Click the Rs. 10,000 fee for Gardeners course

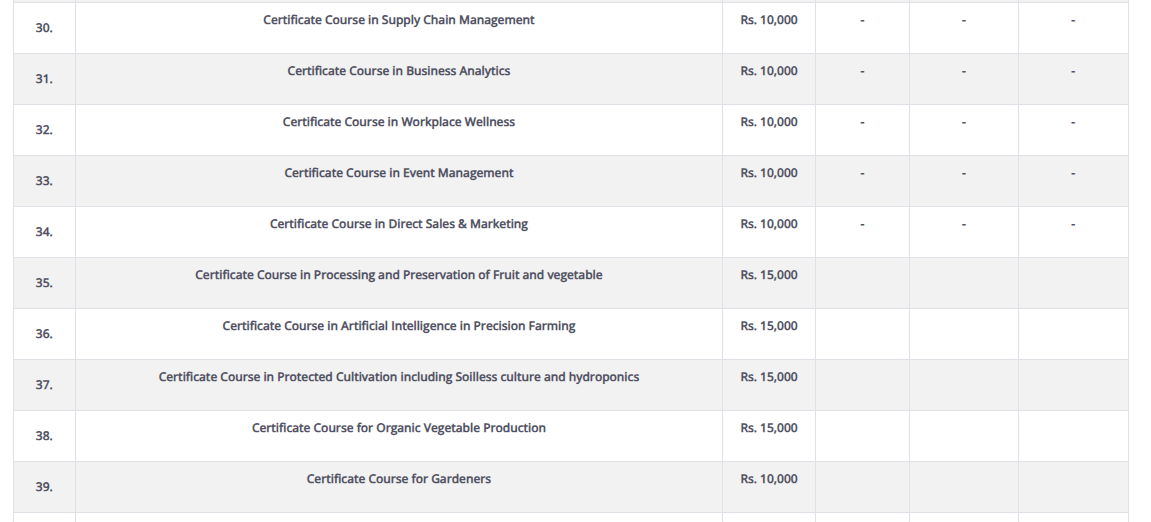tap(768, 479)
